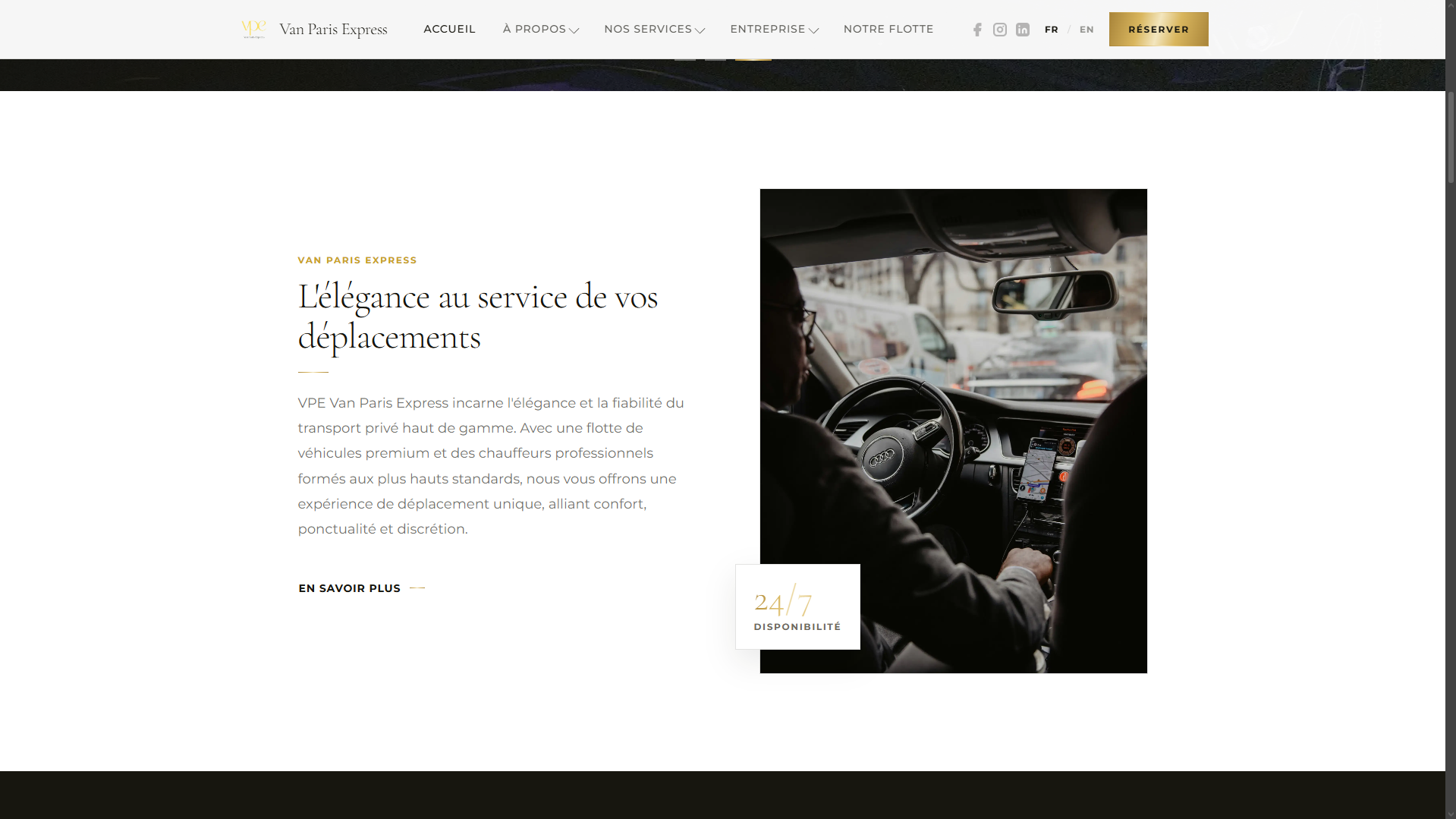Click the gold "VAN PARIS EXPRESS" subtitle
The width and height of the screenshot is (1456, 819).
coord(357,260)
